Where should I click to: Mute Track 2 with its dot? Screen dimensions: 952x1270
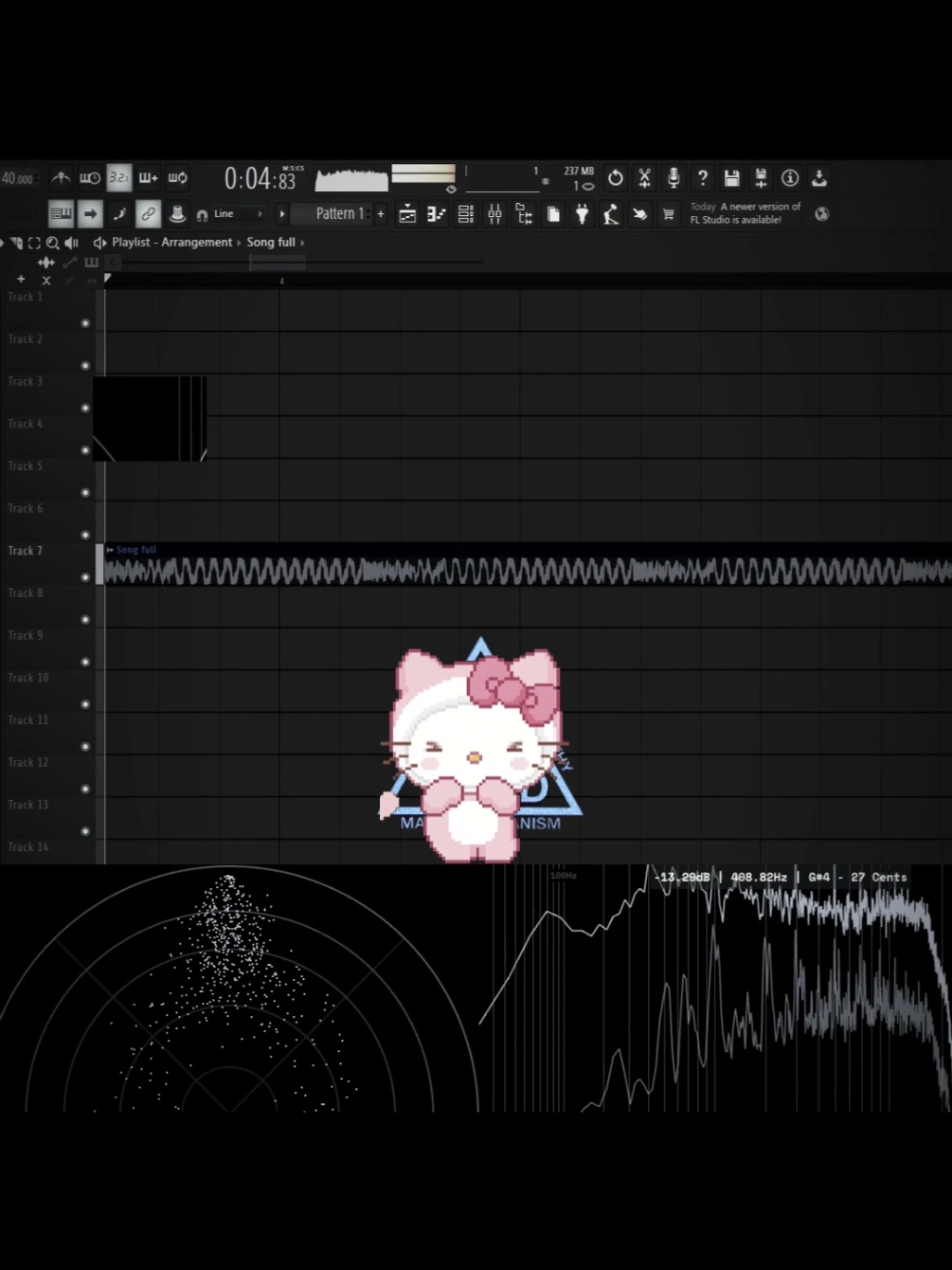pos(85,366)
